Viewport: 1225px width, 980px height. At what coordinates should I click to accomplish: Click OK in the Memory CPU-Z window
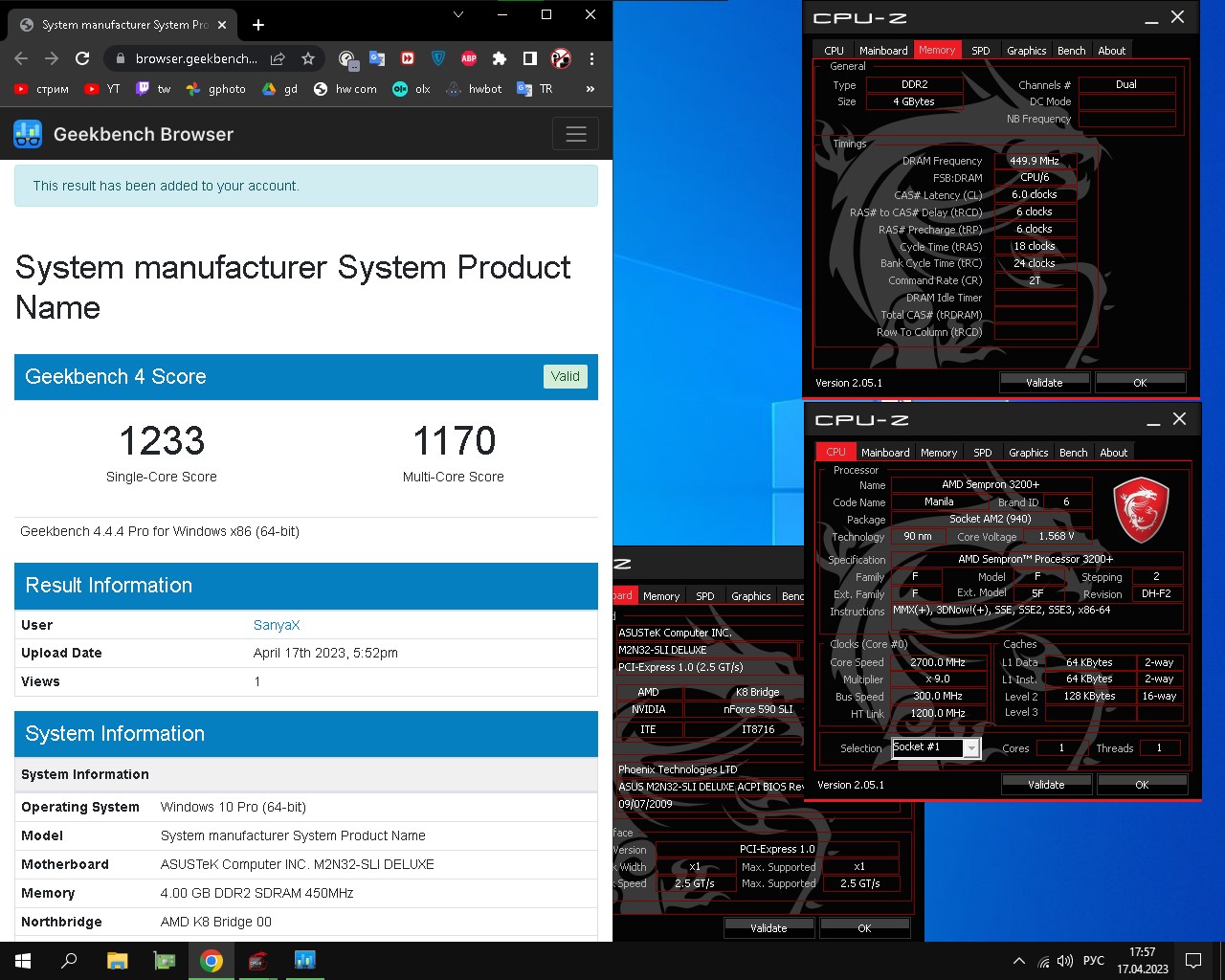pos(1140,382)
